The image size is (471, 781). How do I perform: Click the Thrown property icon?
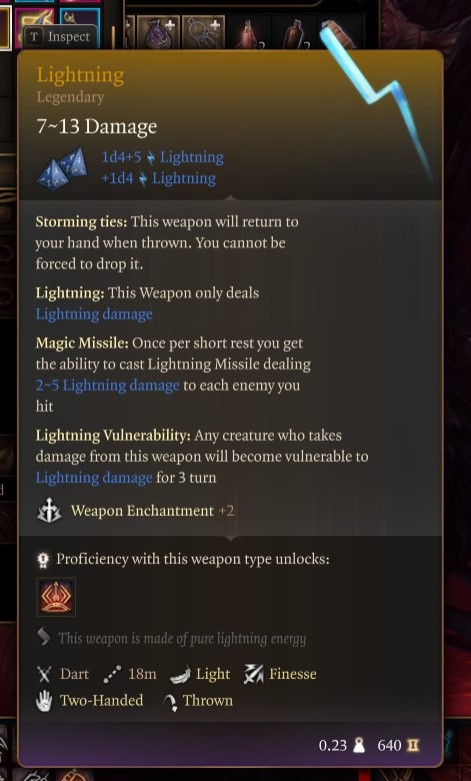tap(170, 702)
